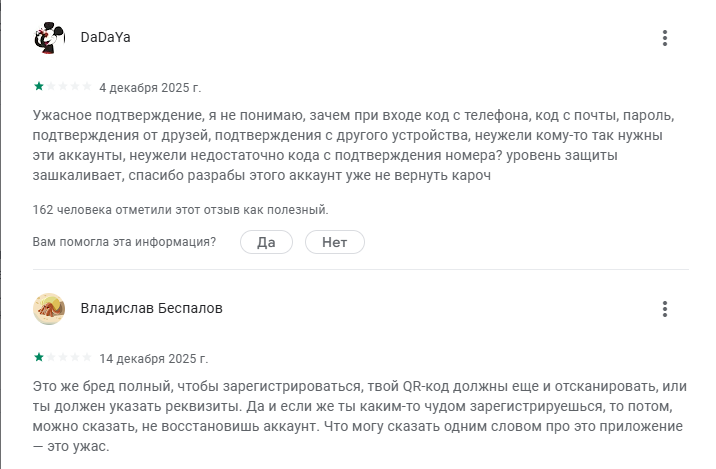716x469 pixels.
Task: Click the green filled star in DaDaYa's rating
Action: coord(39,86)
